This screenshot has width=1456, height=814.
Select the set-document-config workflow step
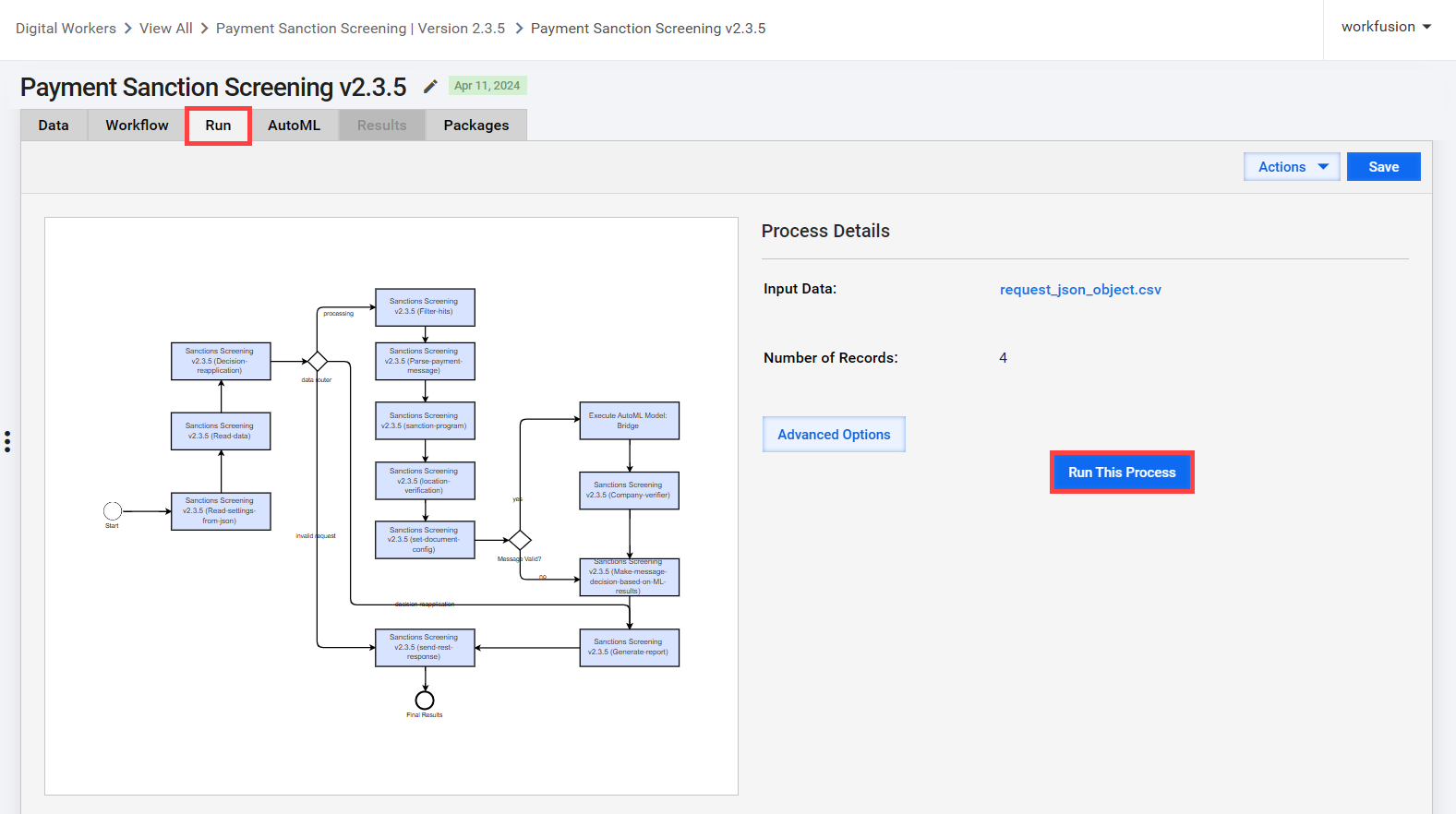(x=425, y=540)
